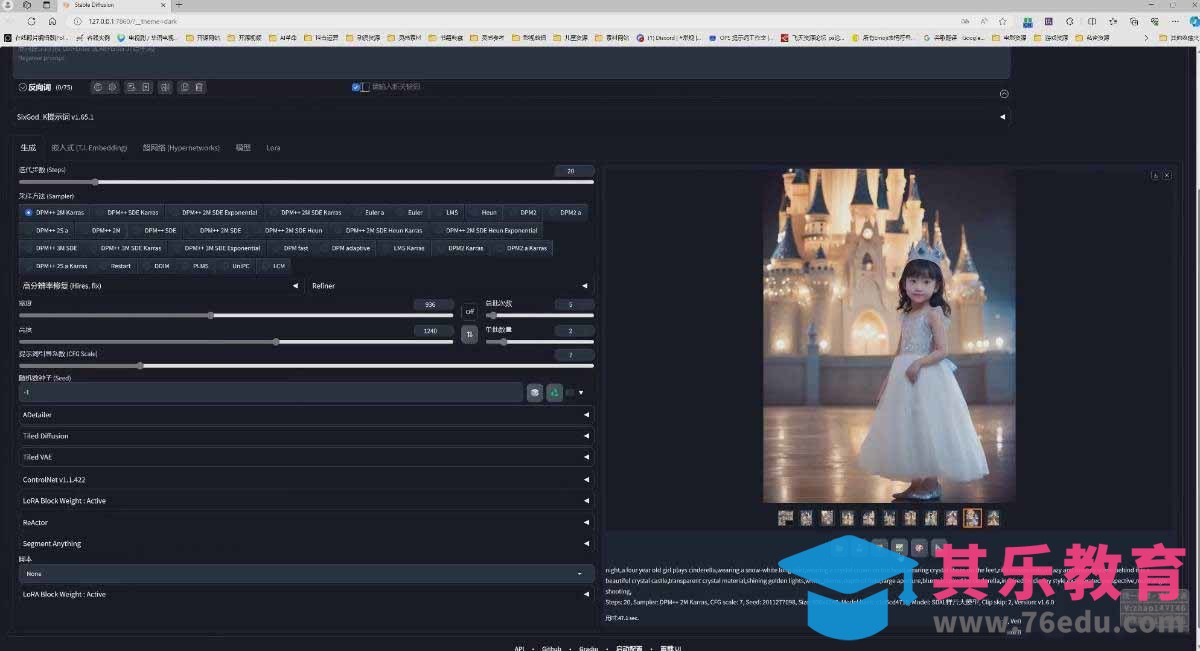Click the width slider with value 936
The width and height of the screenshot is (1200, 651).
pyautogui.click(x=236, y=315)
